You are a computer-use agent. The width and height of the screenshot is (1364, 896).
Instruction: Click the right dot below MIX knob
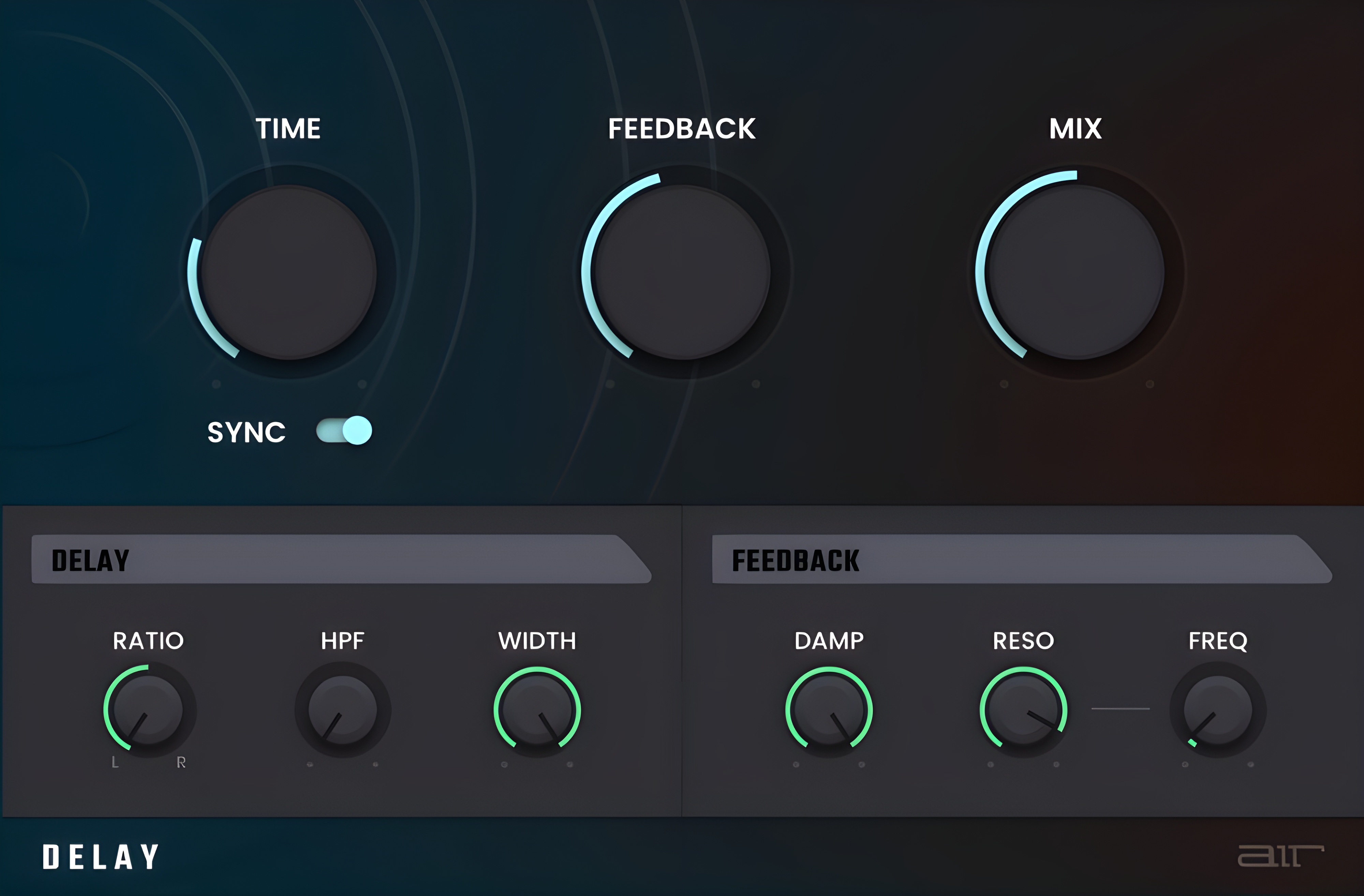pos(1150,384)
